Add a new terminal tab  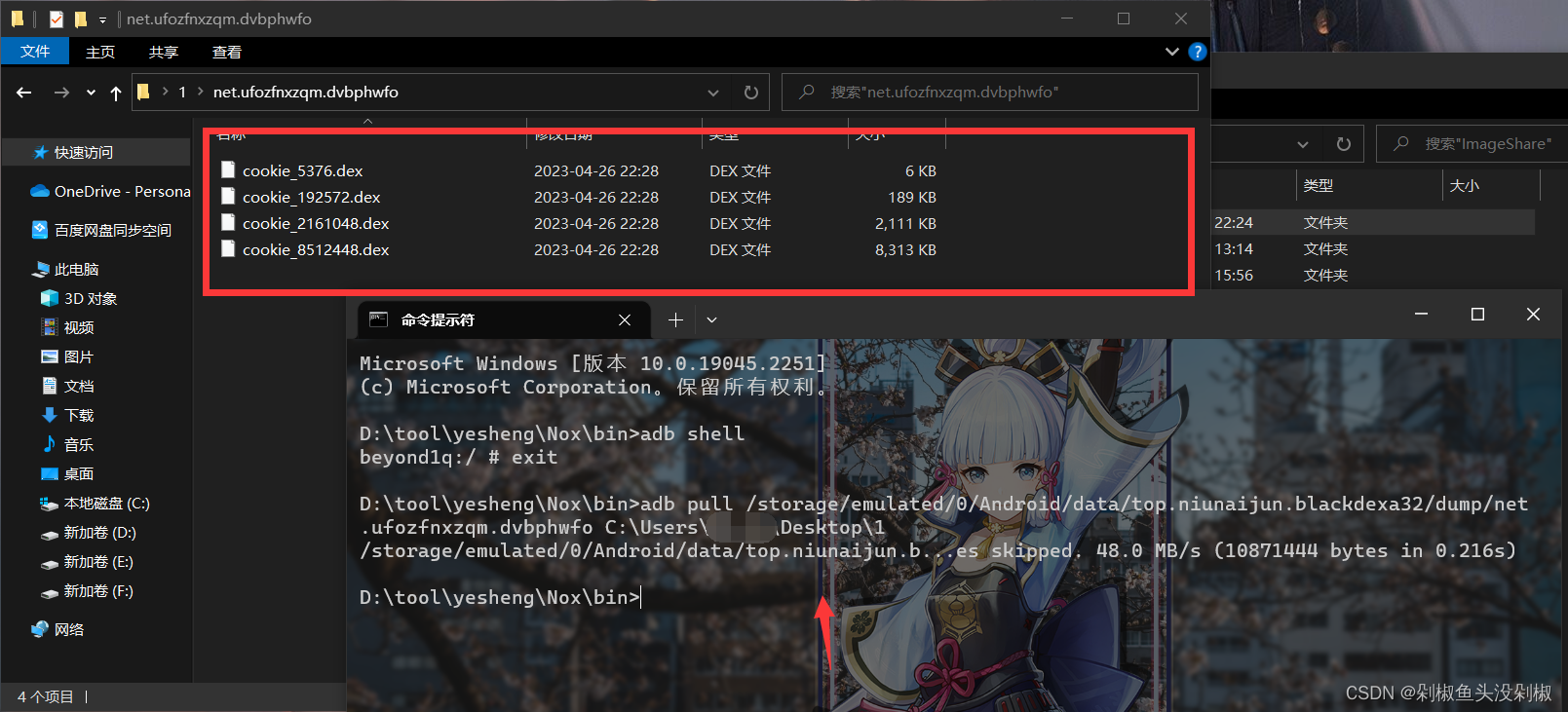point(675,319)
